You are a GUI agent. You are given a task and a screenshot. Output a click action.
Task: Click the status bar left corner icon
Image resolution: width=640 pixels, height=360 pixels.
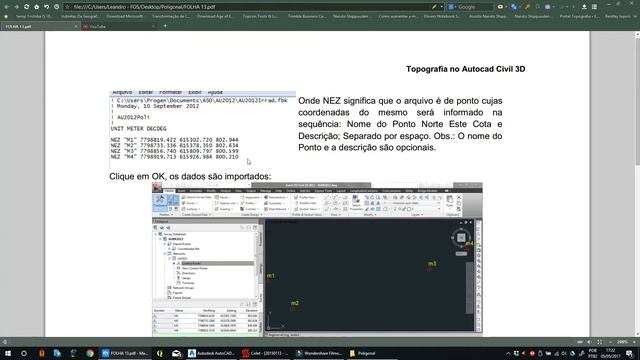coord(4,342)
